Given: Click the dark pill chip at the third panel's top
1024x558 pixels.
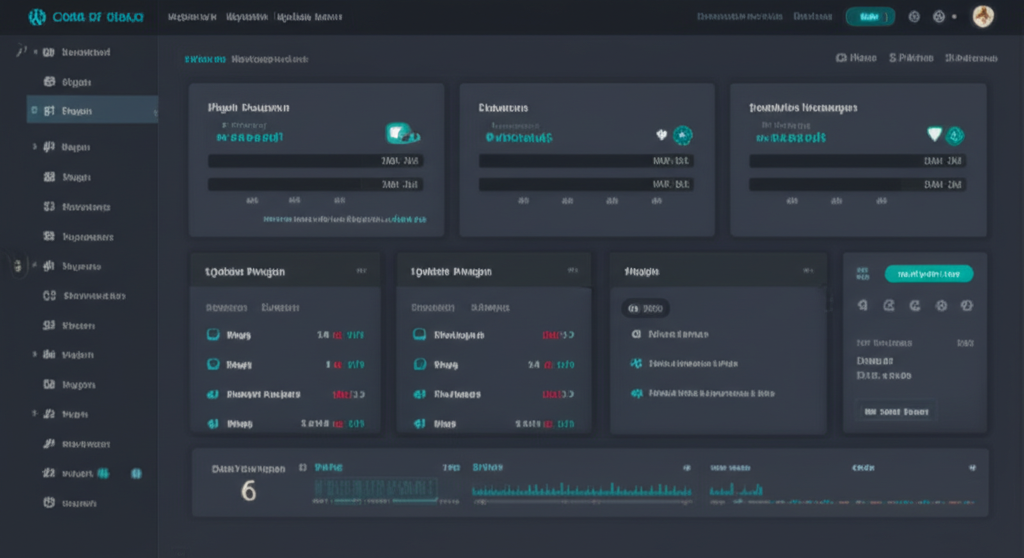Looking at the screenshot, I should point(645,308).
